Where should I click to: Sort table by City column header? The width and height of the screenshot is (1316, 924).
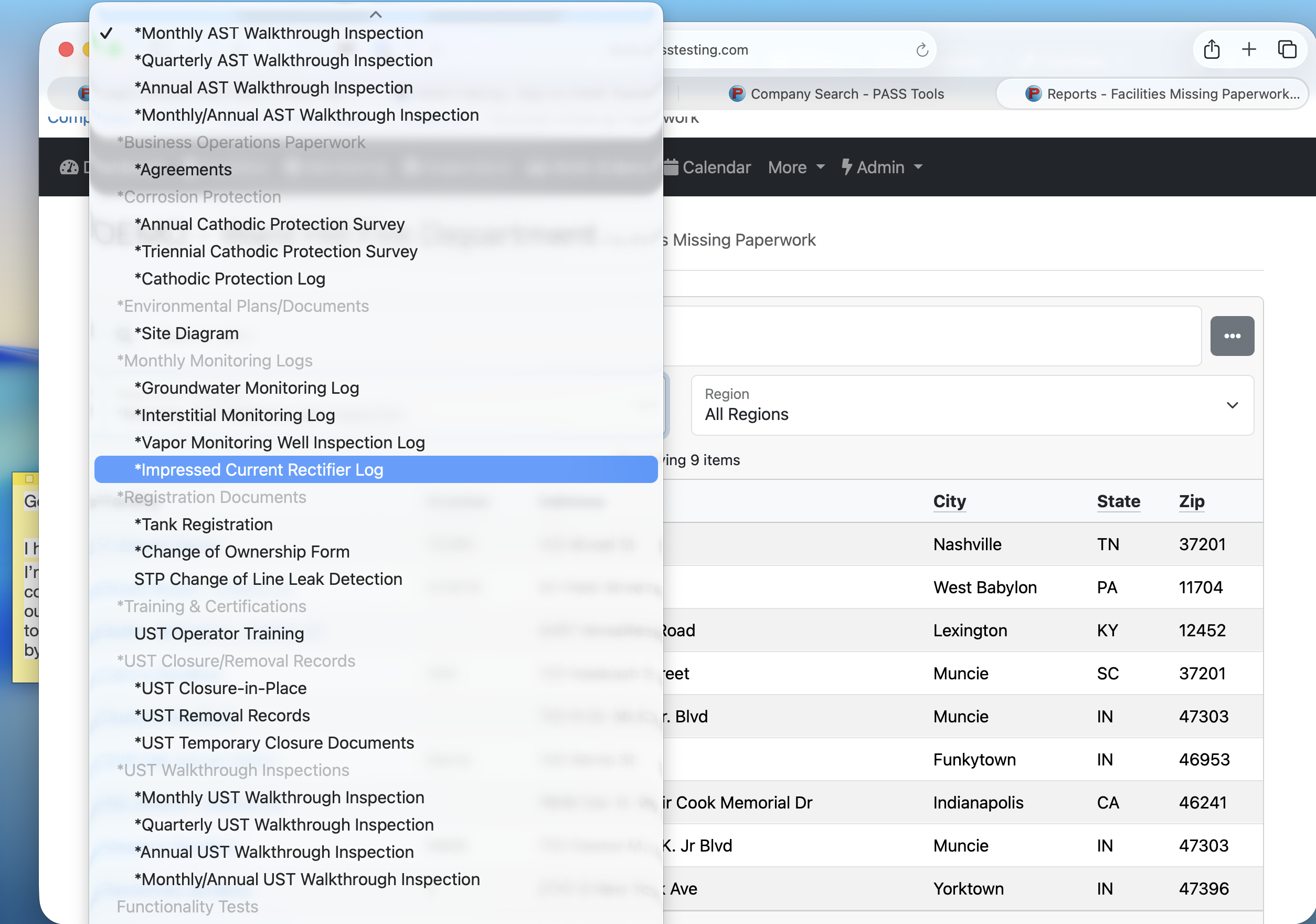[949, 501]
